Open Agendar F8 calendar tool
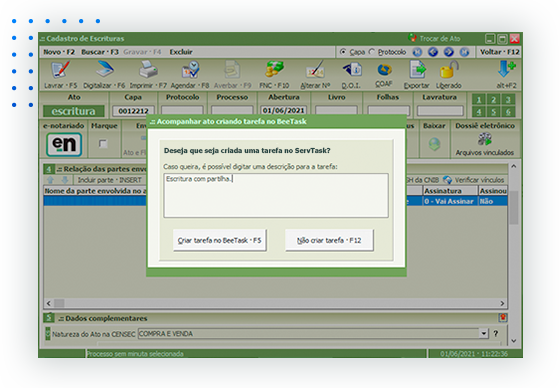The height and width of the screenshot is (388, 560). tap(190, 69)
